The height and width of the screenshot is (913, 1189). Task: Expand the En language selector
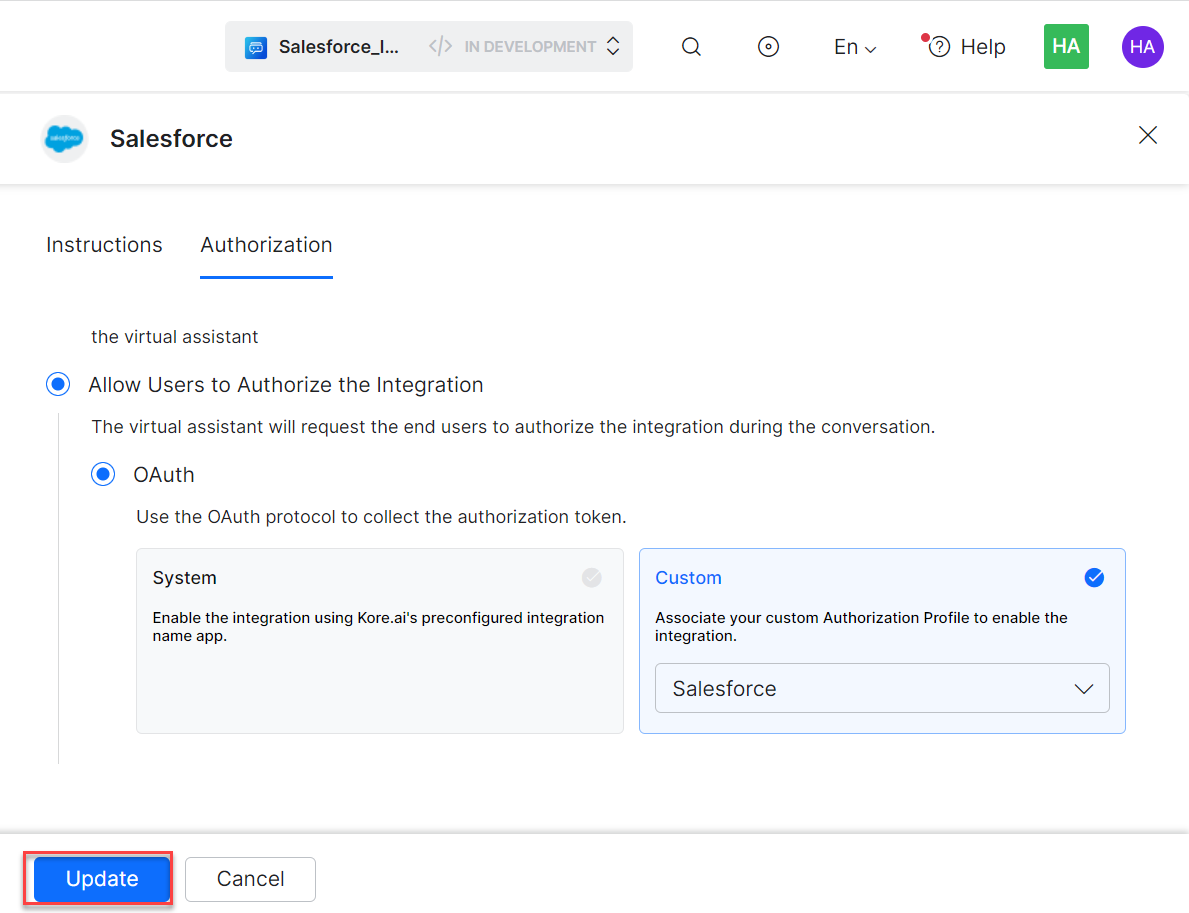[x=855, y=47]
